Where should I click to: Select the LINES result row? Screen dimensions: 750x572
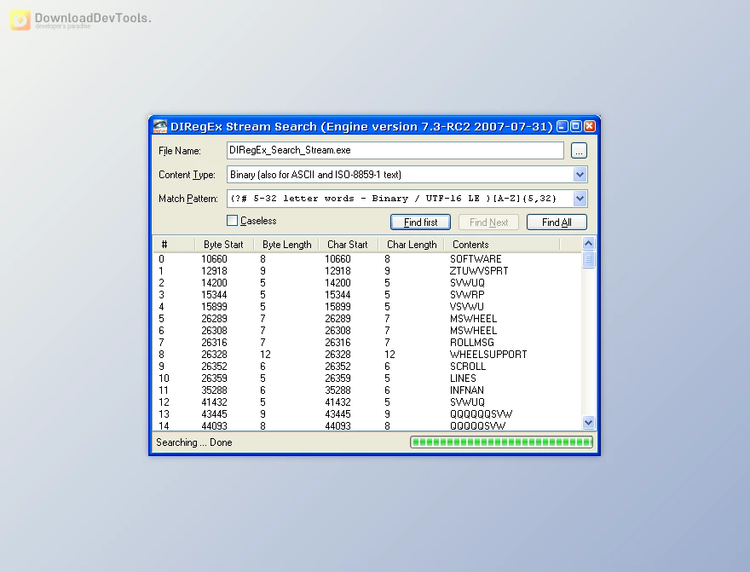(x=367, y=378)
